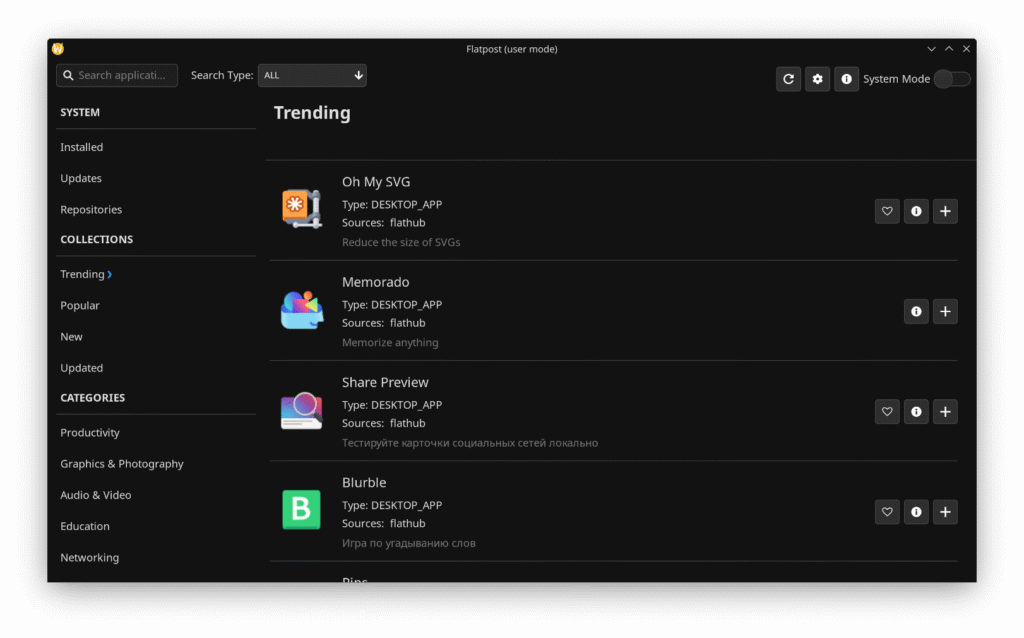Open settings via the gear icon
The width and height of the screenshot is (1024, 638).
tap(817, 79)
